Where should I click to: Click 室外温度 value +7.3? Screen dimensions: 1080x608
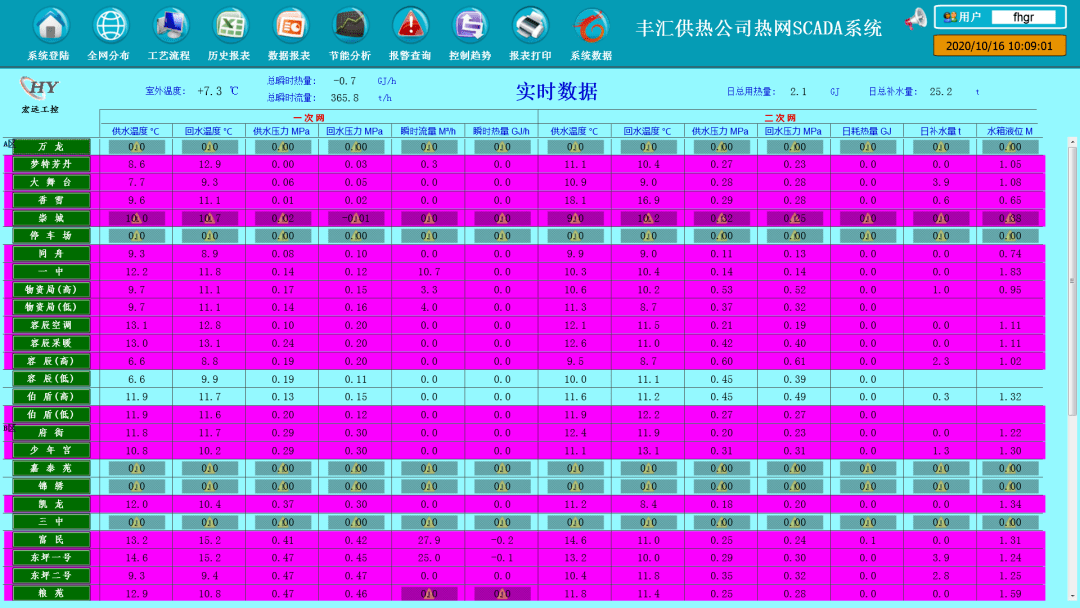[209, 91]
